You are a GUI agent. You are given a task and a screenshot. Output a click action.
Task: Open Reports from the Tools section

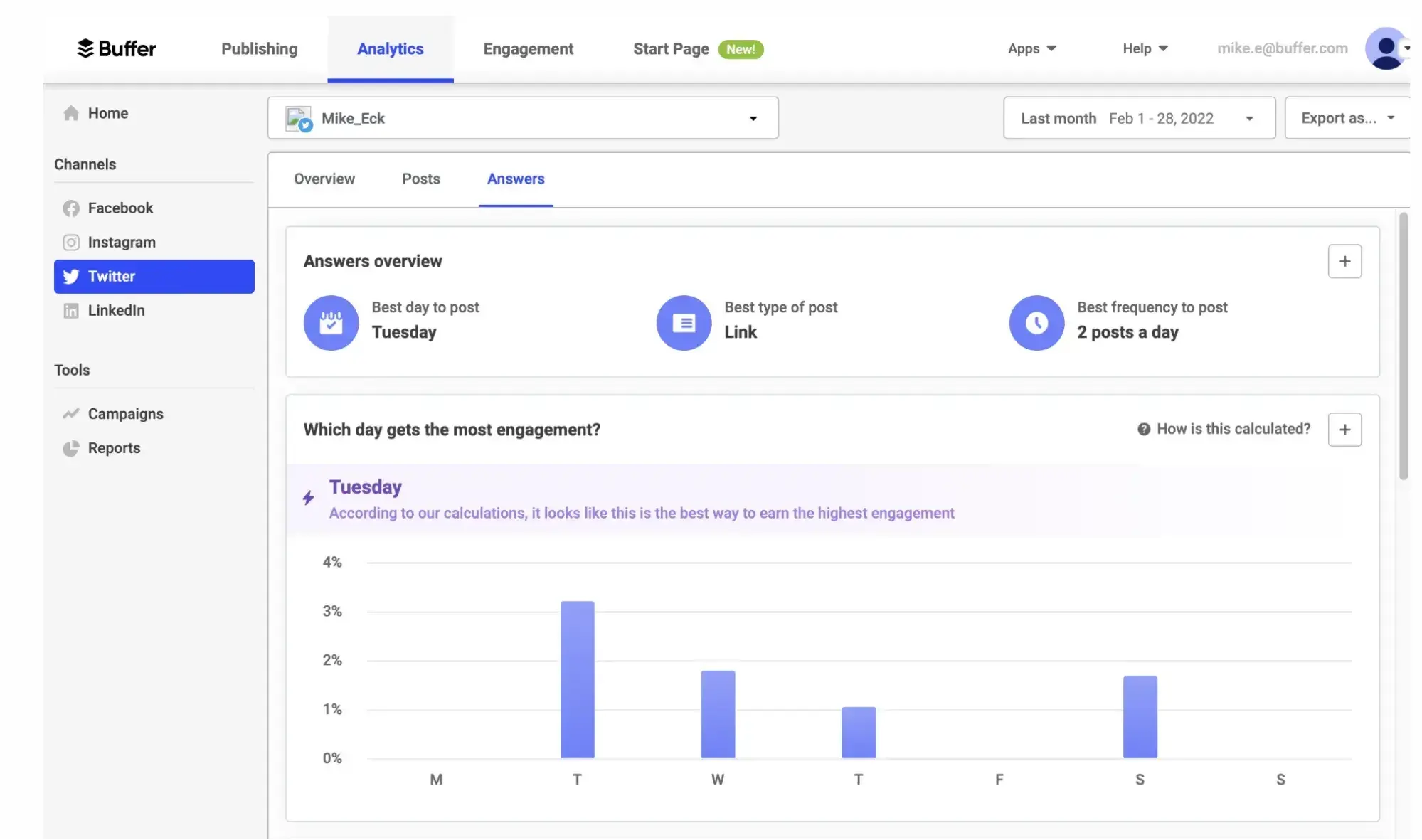point(113,448)
